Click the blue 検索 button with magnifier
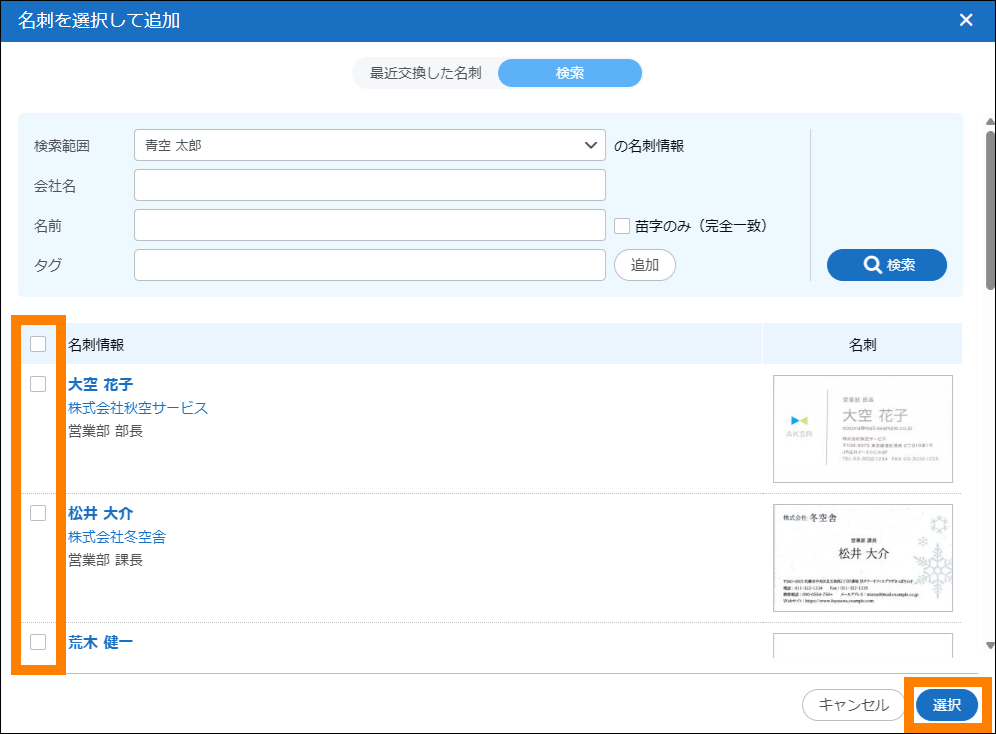The height and width of the screenshot is (734, 996). (886, 265)
